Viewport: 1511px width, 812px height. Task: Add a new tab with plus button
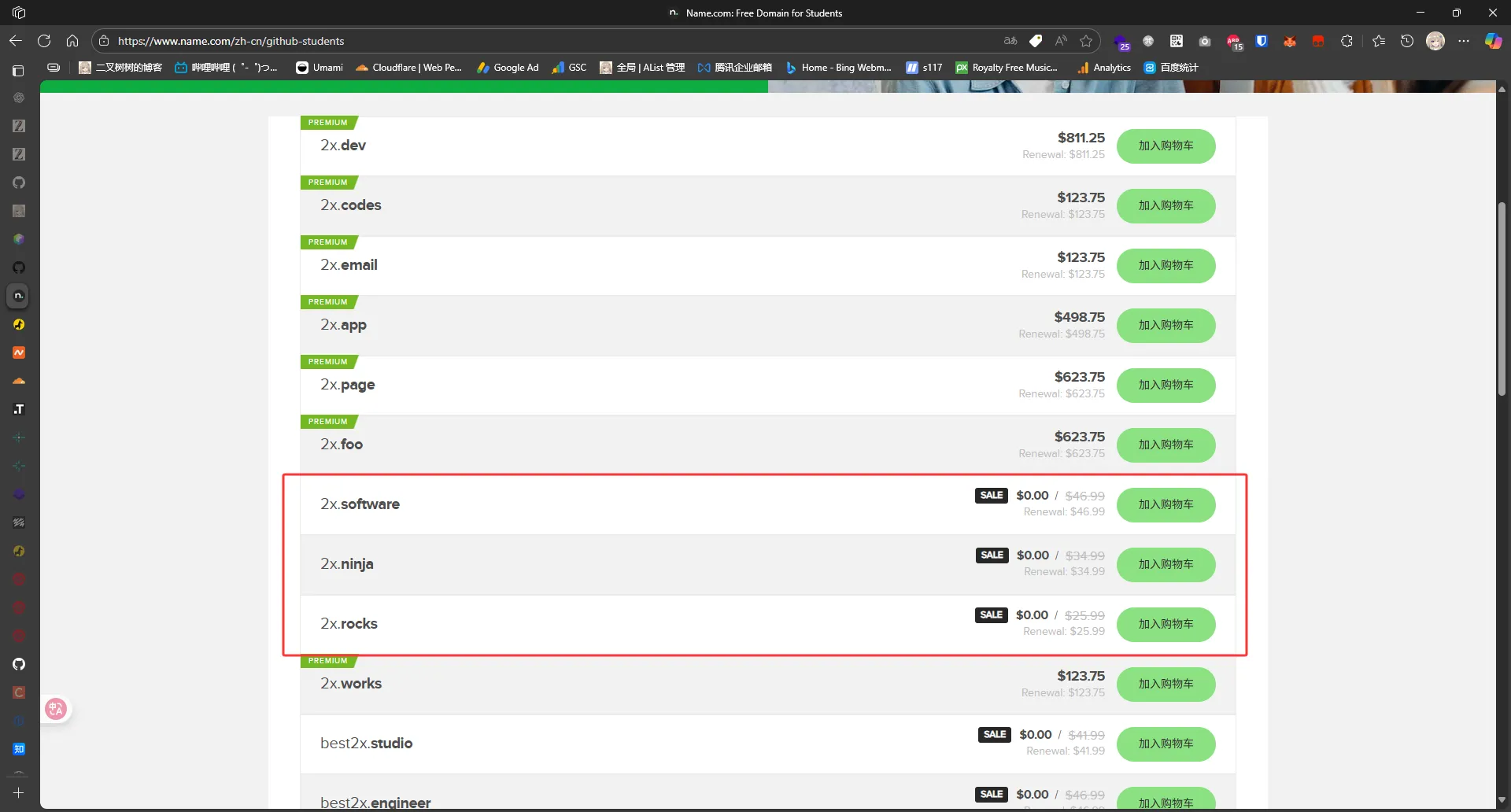[x=19, y=793]
